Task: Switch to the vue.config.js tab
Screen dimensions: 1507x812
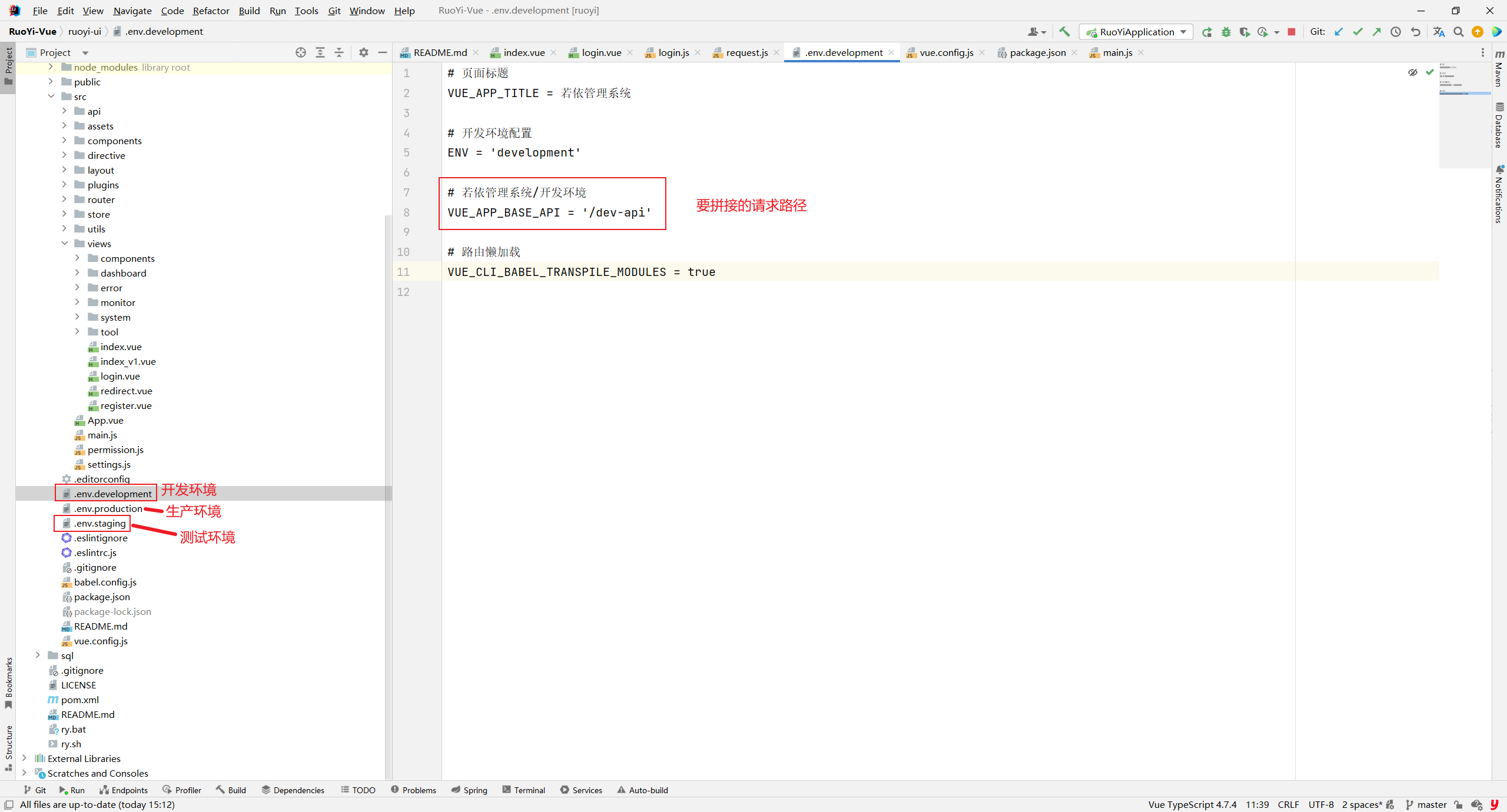Action: click(945, 53)
